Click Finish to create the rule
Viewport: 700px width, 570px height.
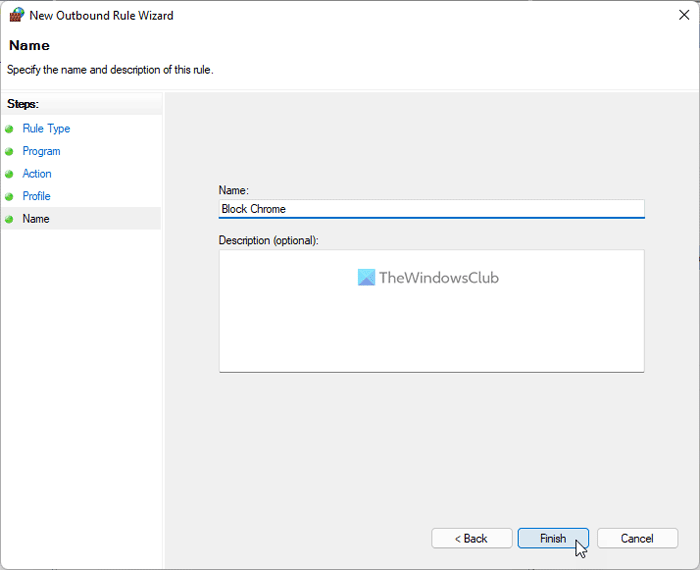553,538
